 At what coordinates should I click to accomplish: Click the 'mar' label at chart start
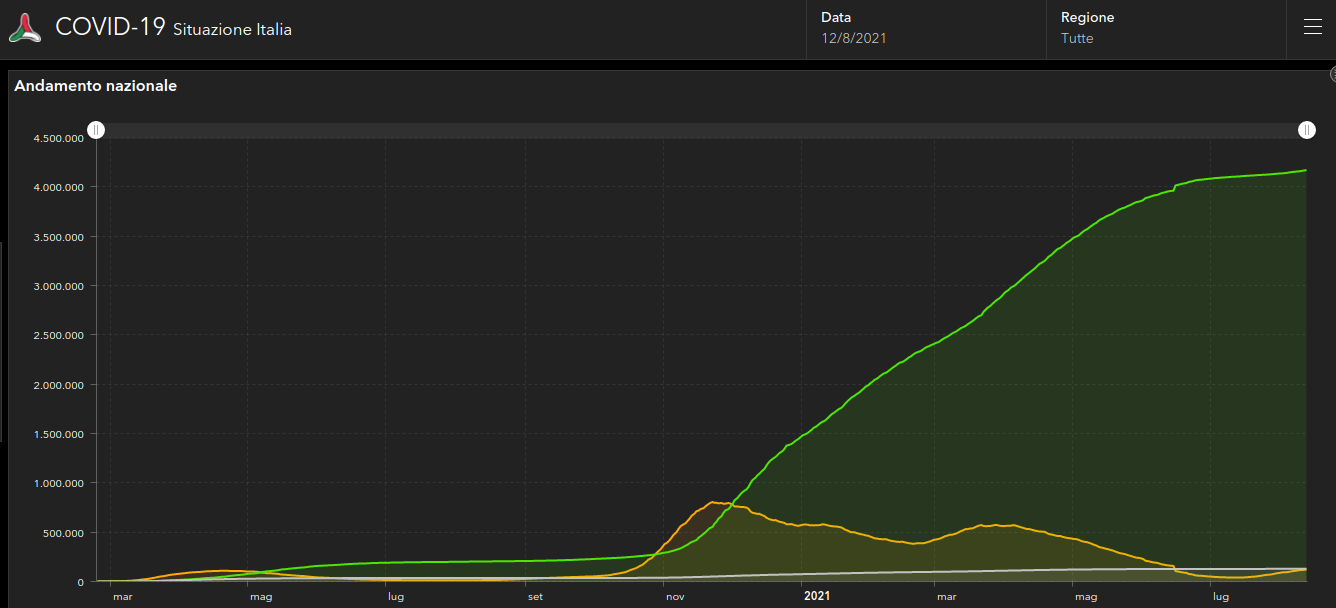point(122,597)
